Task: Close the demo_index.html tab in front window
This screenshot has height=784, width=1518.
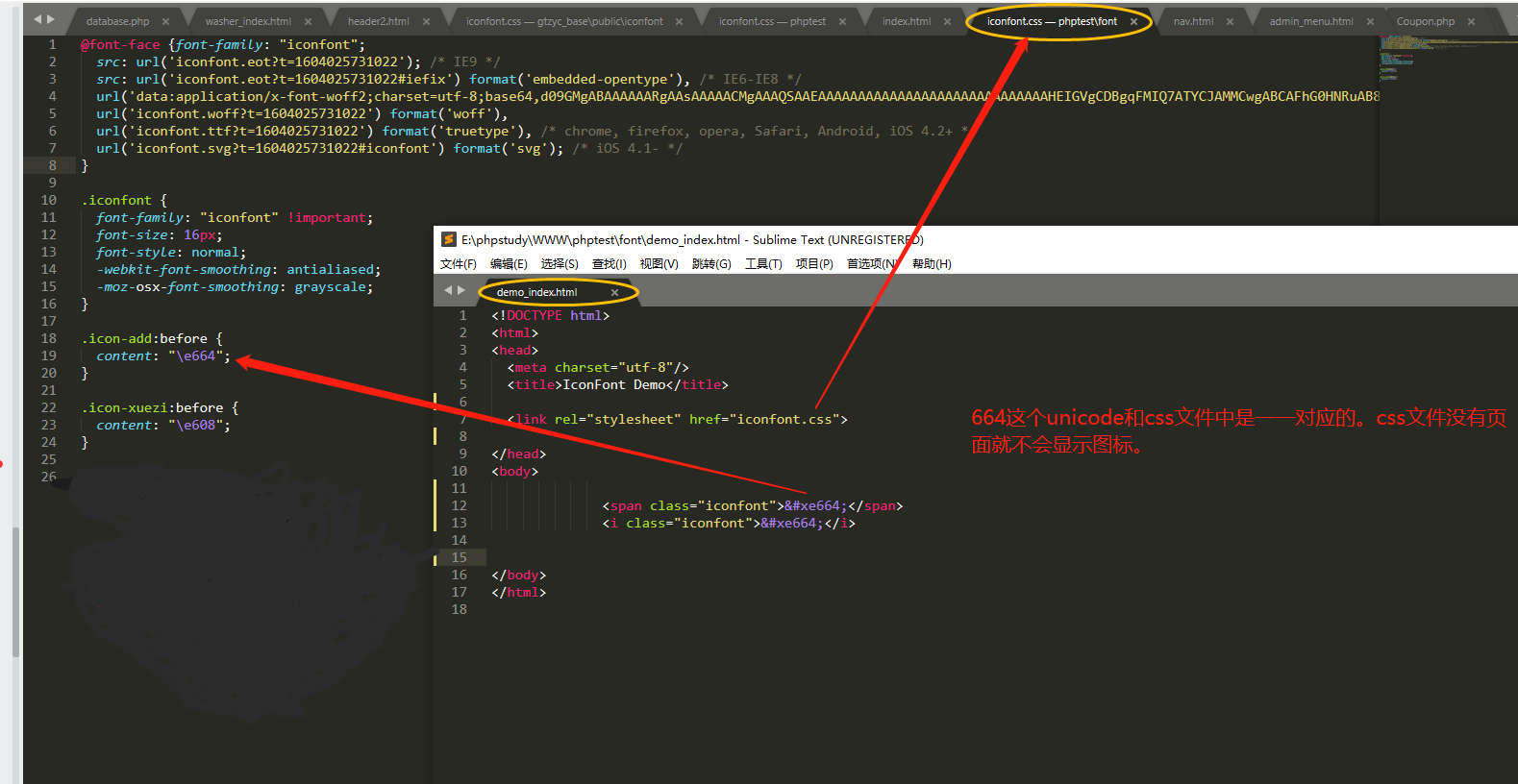Action: pyautogui.click(x=614, y=292)
